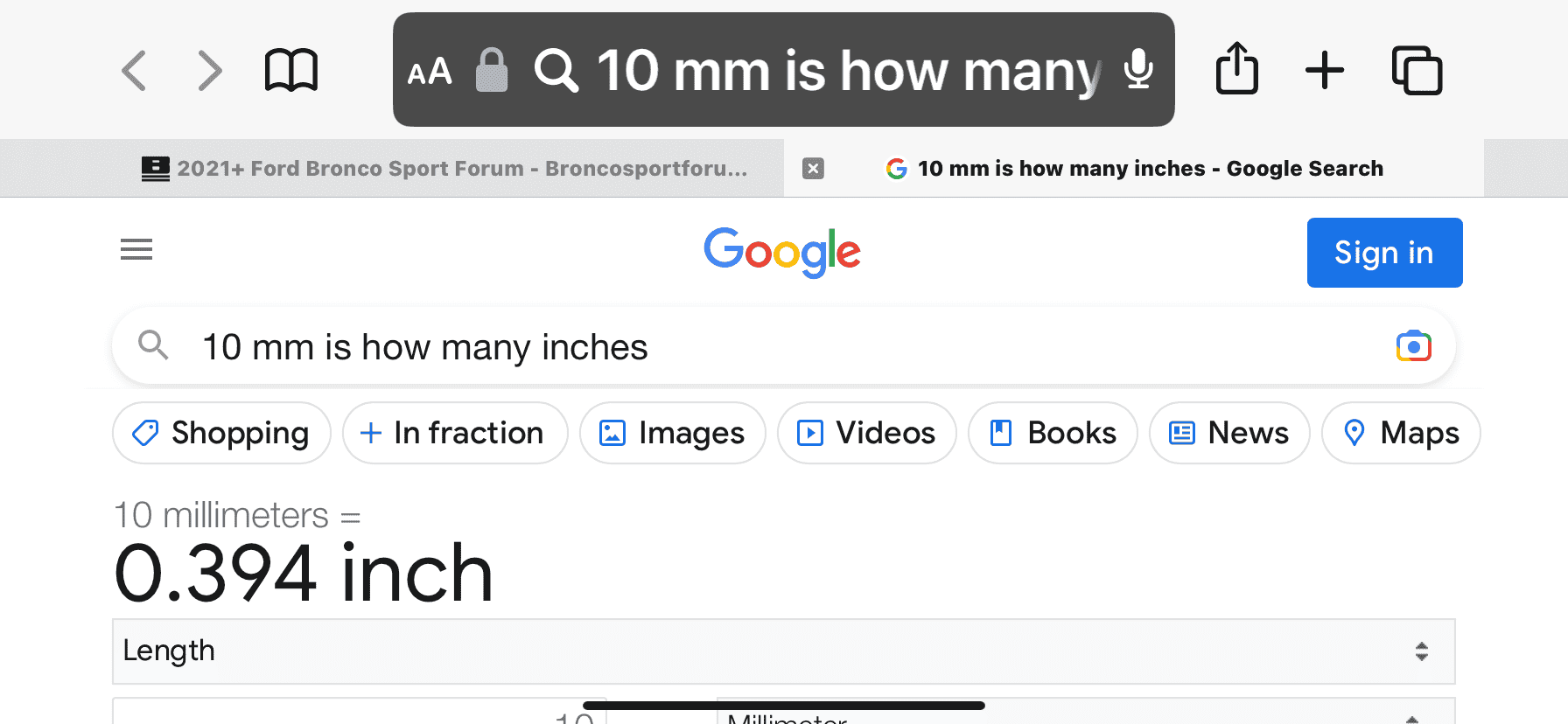Activate the microphone voice search
The image size is (1568, 724).
[x=1137, y=69]
